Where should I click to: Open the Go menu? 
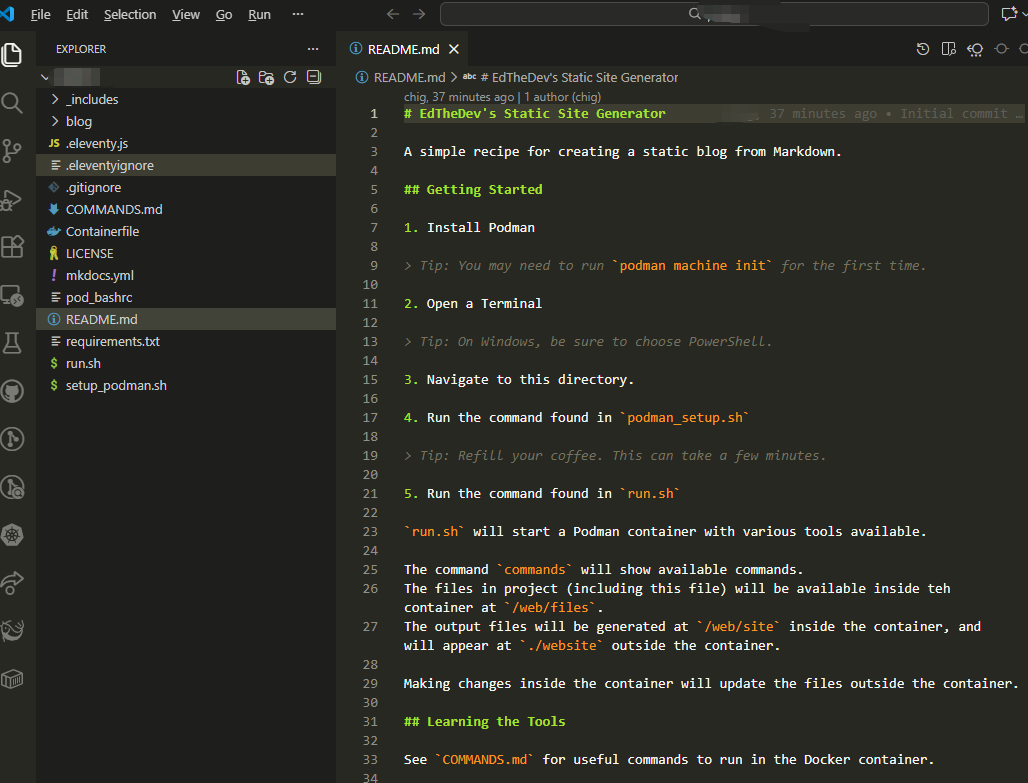point(224,14)
